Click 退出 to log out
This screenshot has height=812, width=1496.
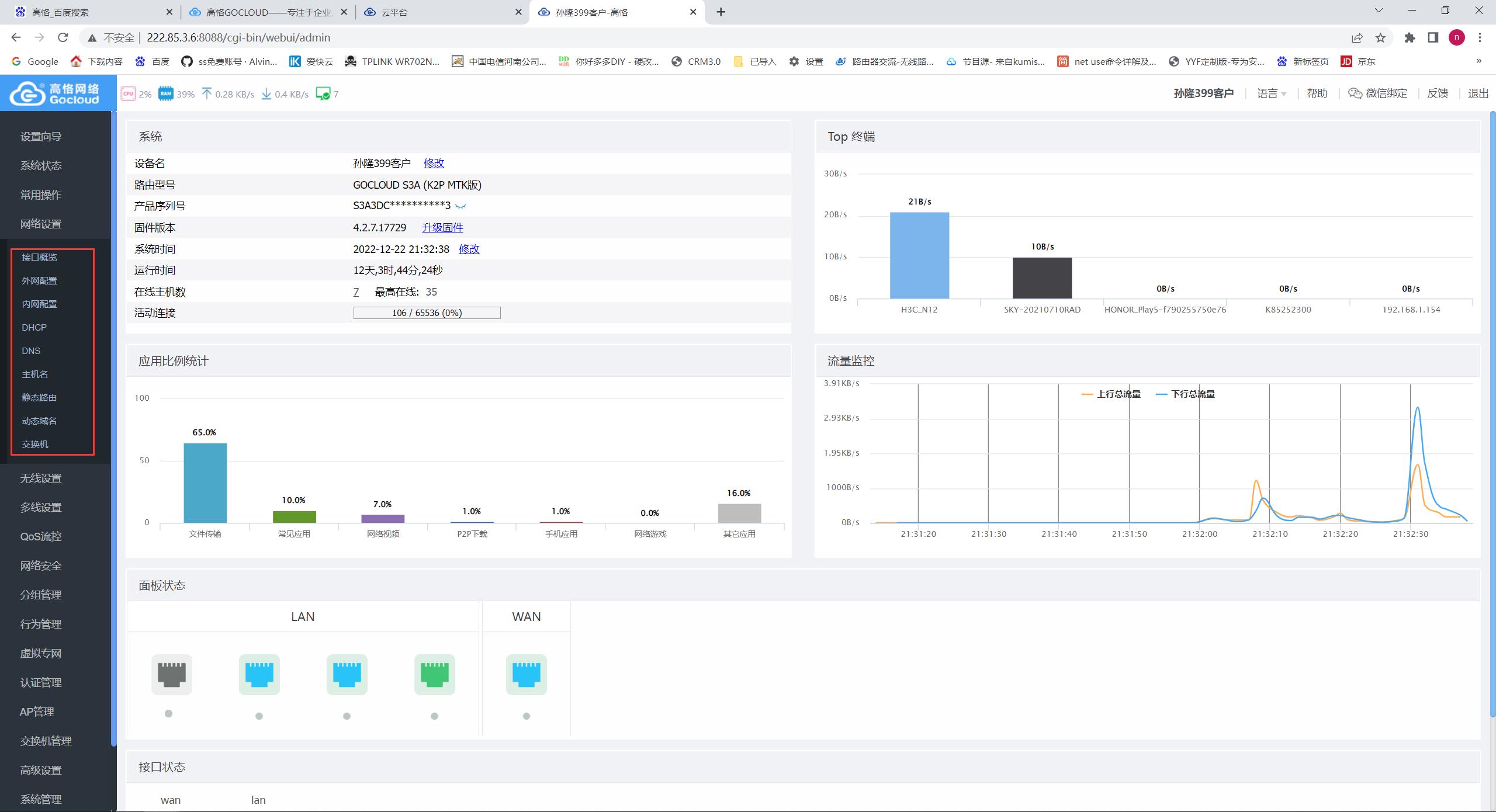click(1478, 93)
